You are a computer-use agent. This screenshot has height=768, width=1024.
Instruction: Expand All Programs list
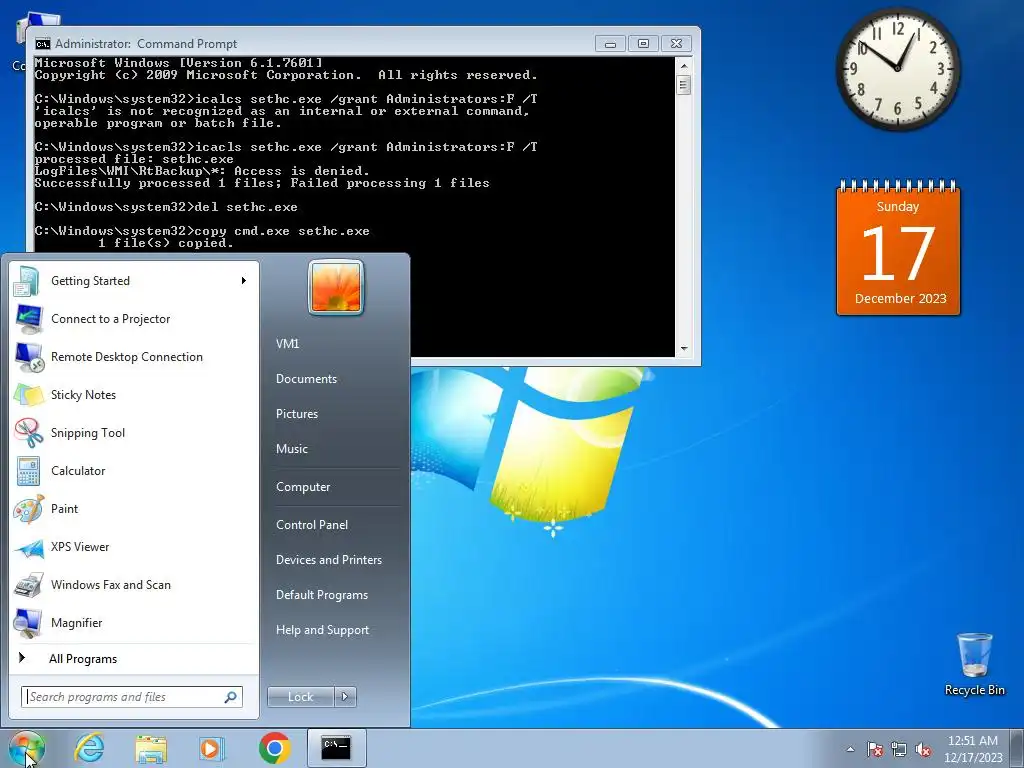tap(133, 658)
